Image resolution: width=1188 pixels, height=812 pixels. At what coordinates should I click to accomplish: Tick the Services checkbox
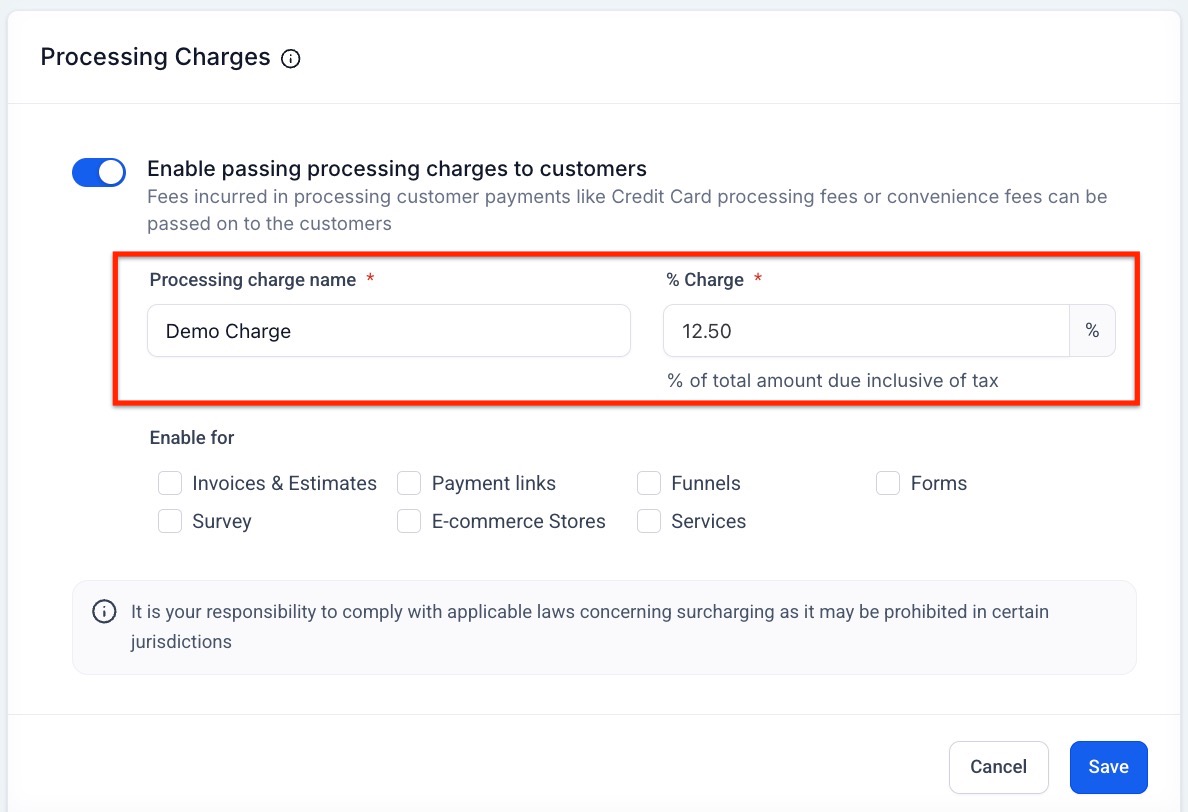pyautogui.click(x=649, y=521)
